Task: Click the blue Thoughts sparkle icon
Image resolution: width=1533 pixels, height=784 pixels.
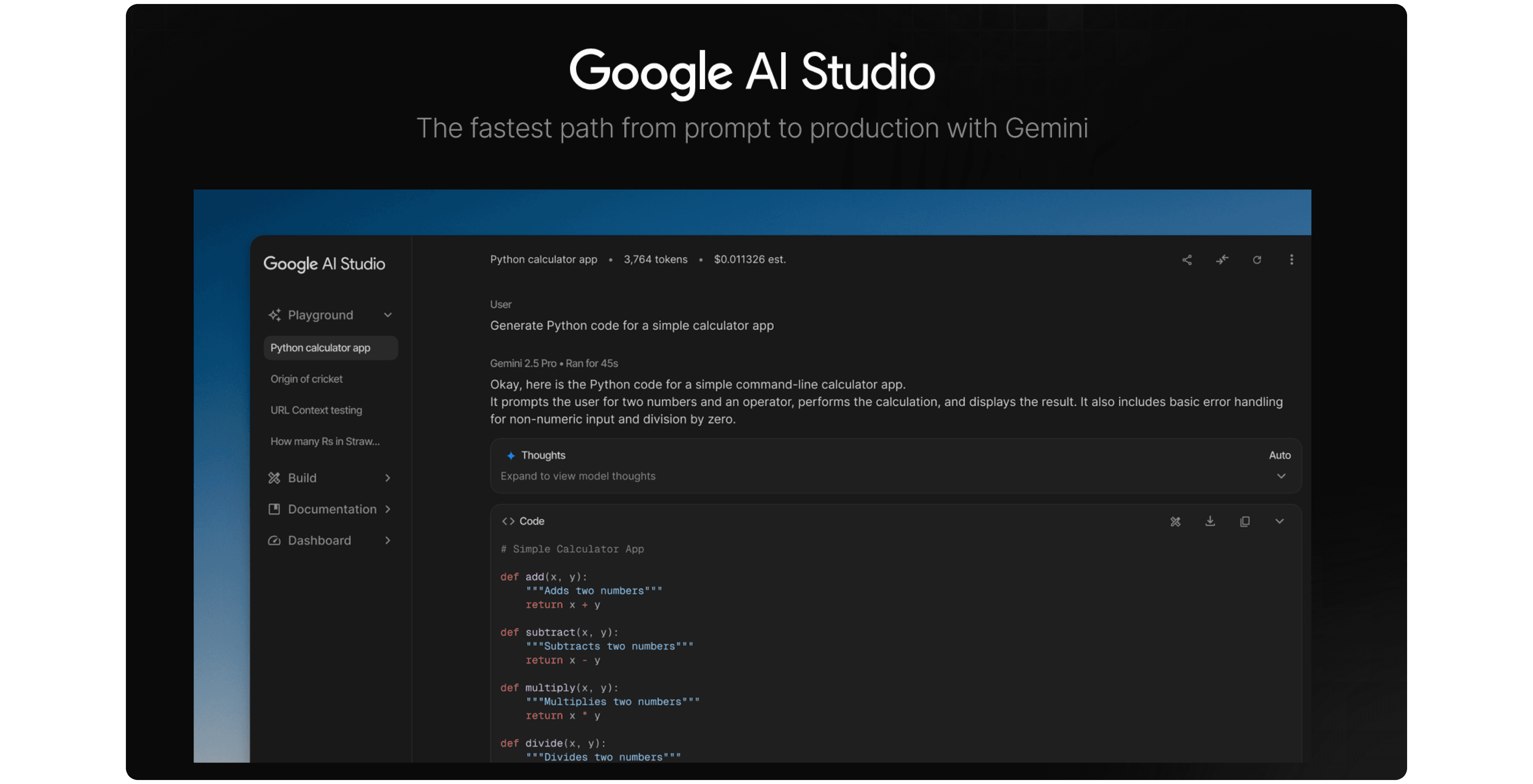Action: tap(511, 455)
